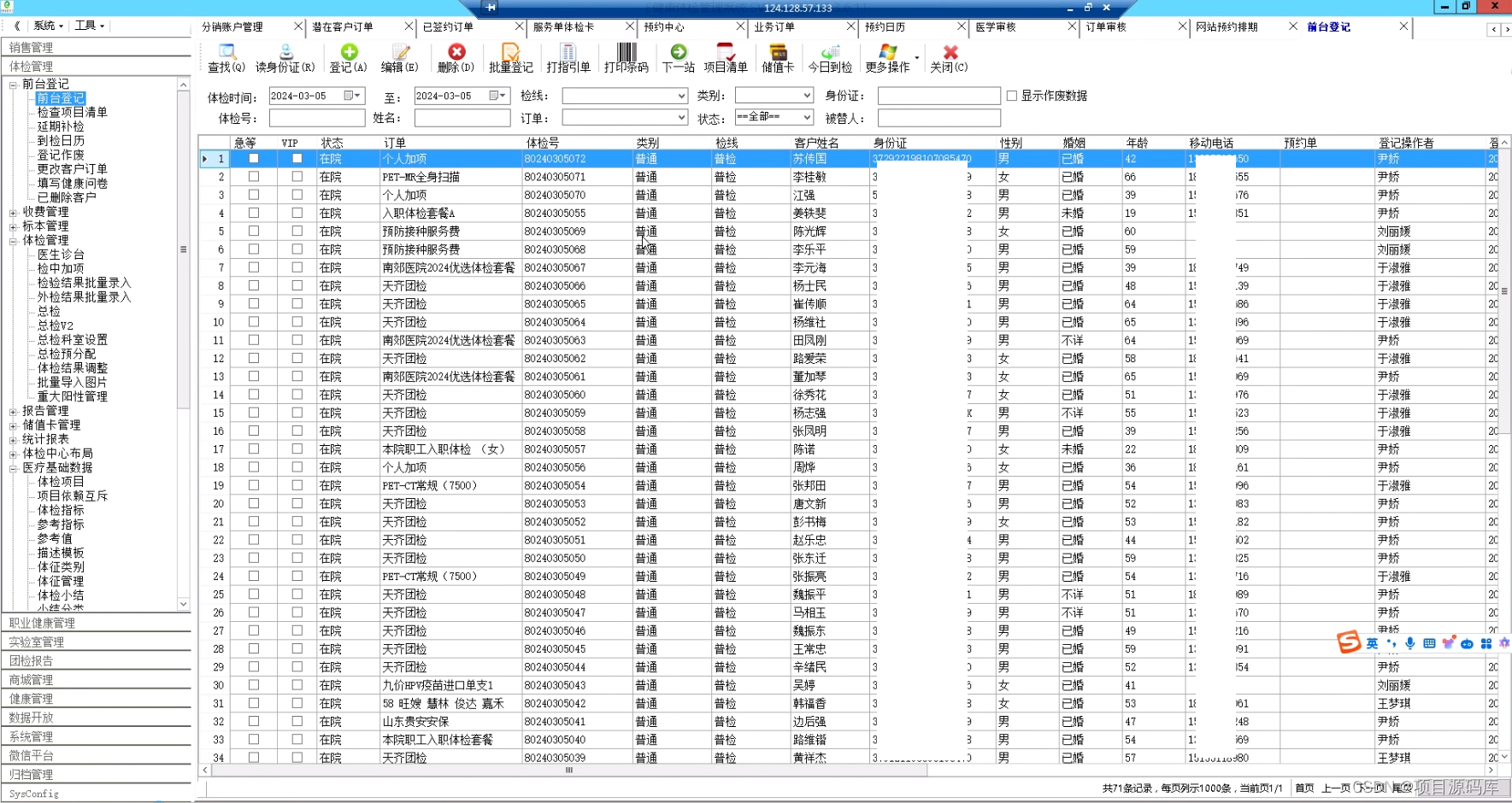
Task: Switch to the 预约中心 tab
Action: pos(664,26)
